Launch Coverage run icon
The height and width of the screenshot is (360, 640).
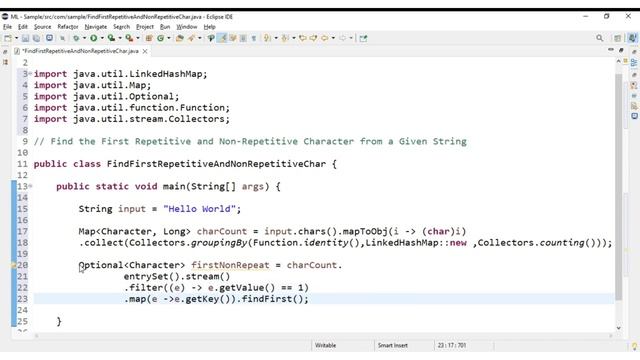pyautogui.click(x=111, y=38)
